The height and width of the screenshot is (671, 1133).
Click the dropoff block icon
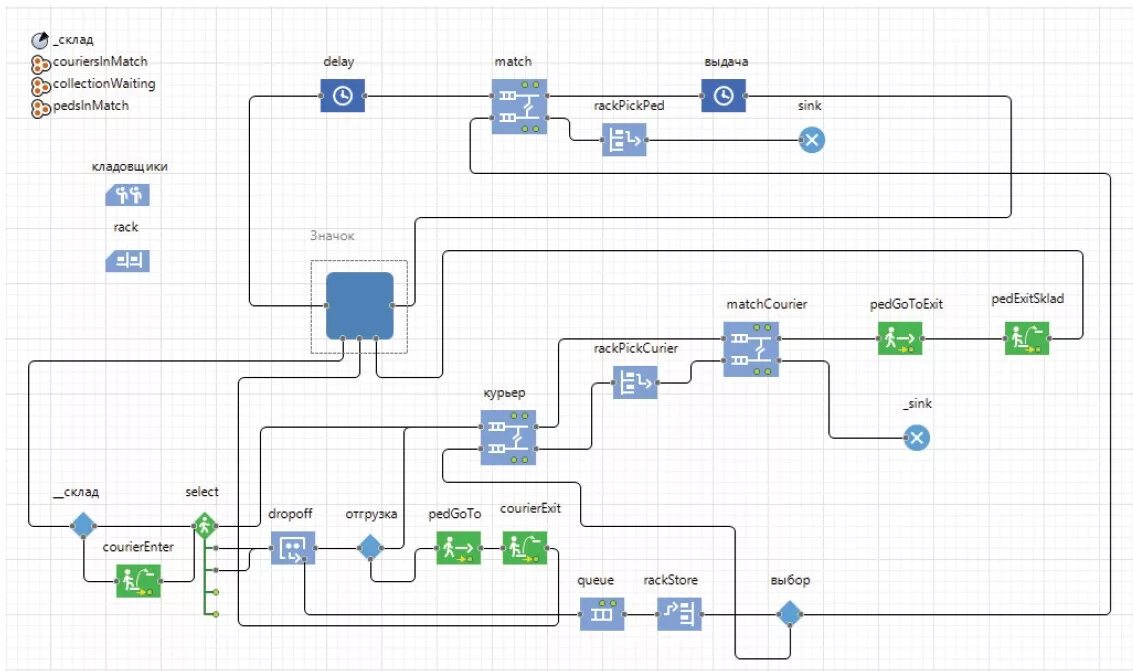pyautogui.click(x=293, y=548)
